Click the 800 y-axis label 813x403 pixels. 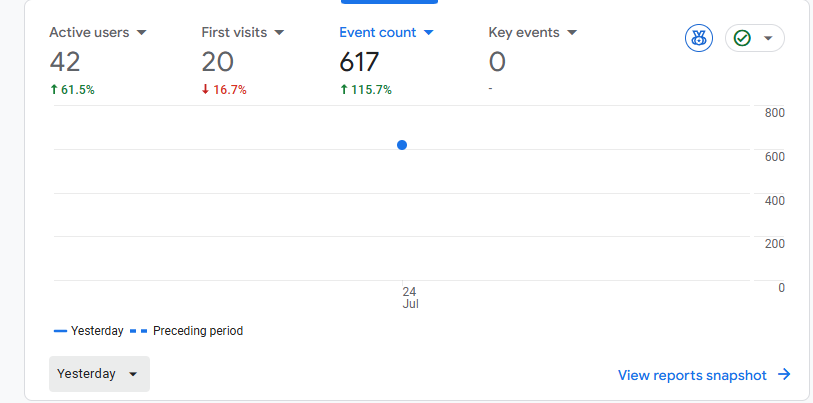(775, 113)
